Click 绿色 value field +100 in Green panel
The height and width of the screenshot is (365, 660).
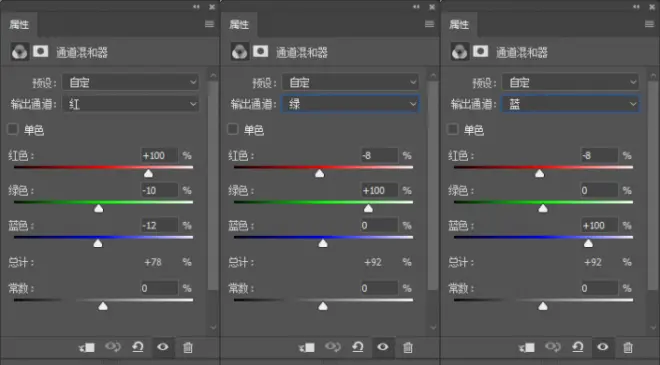coord(379,190)
